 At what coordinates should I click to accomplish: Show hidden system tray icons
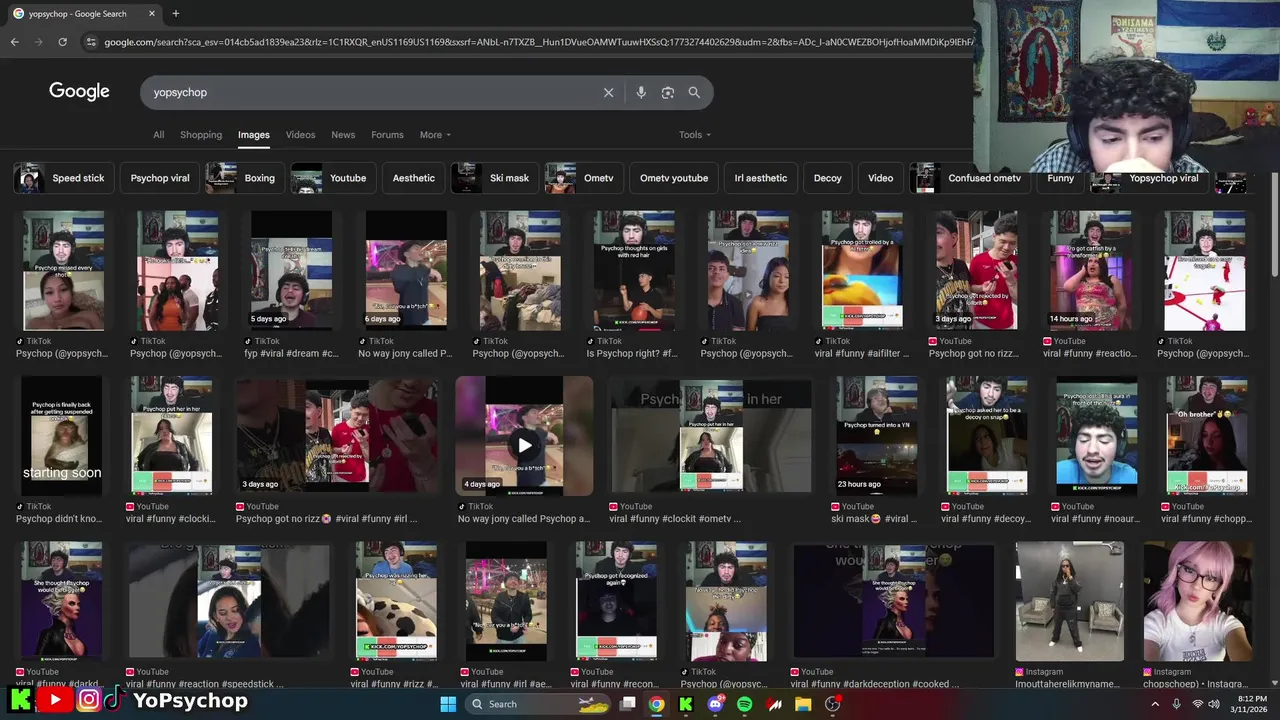coord(1155,704)
